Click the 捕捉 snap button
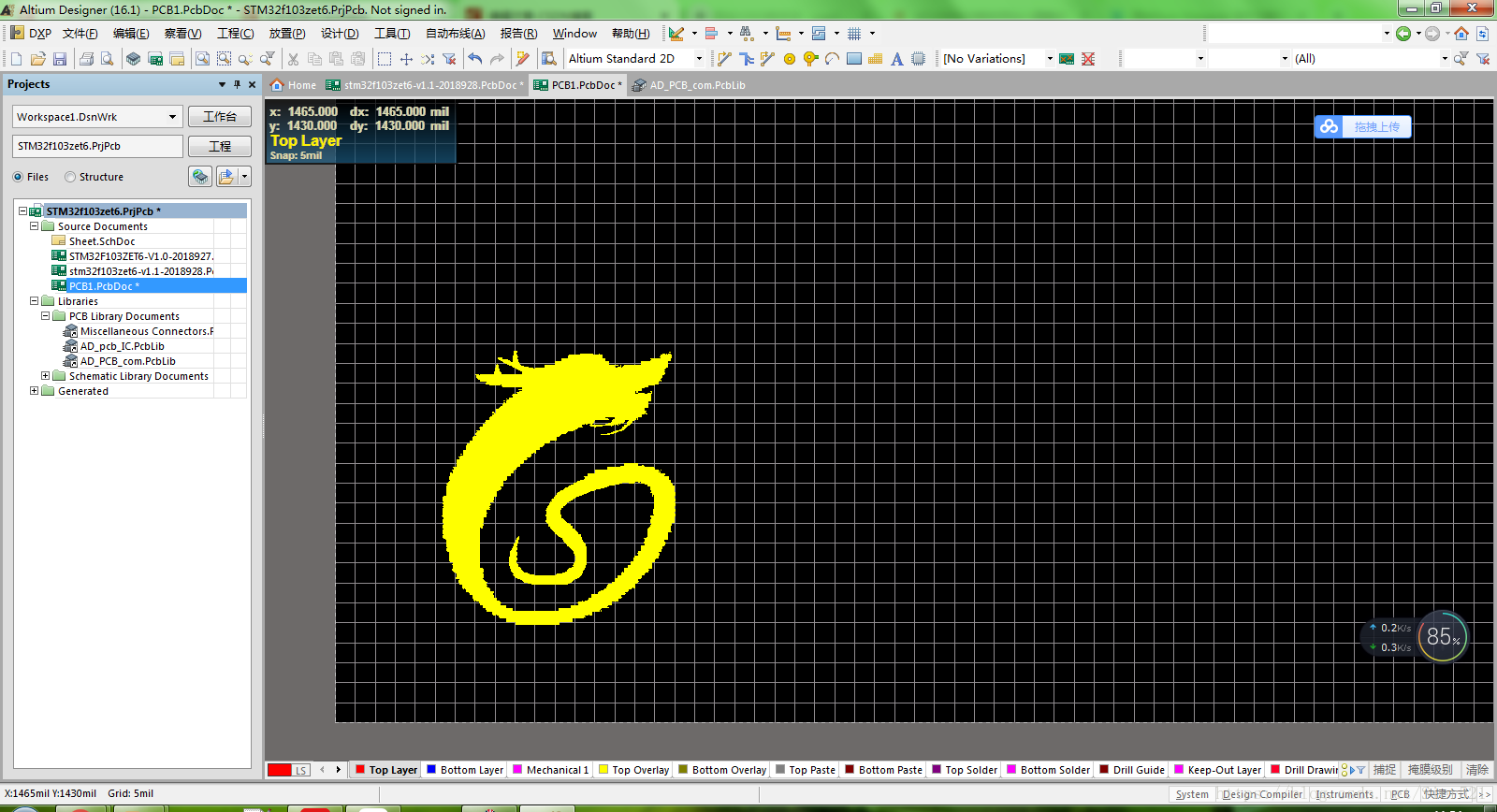The height and width of the screenshot is (812, 1497). tap(1385, 770)
